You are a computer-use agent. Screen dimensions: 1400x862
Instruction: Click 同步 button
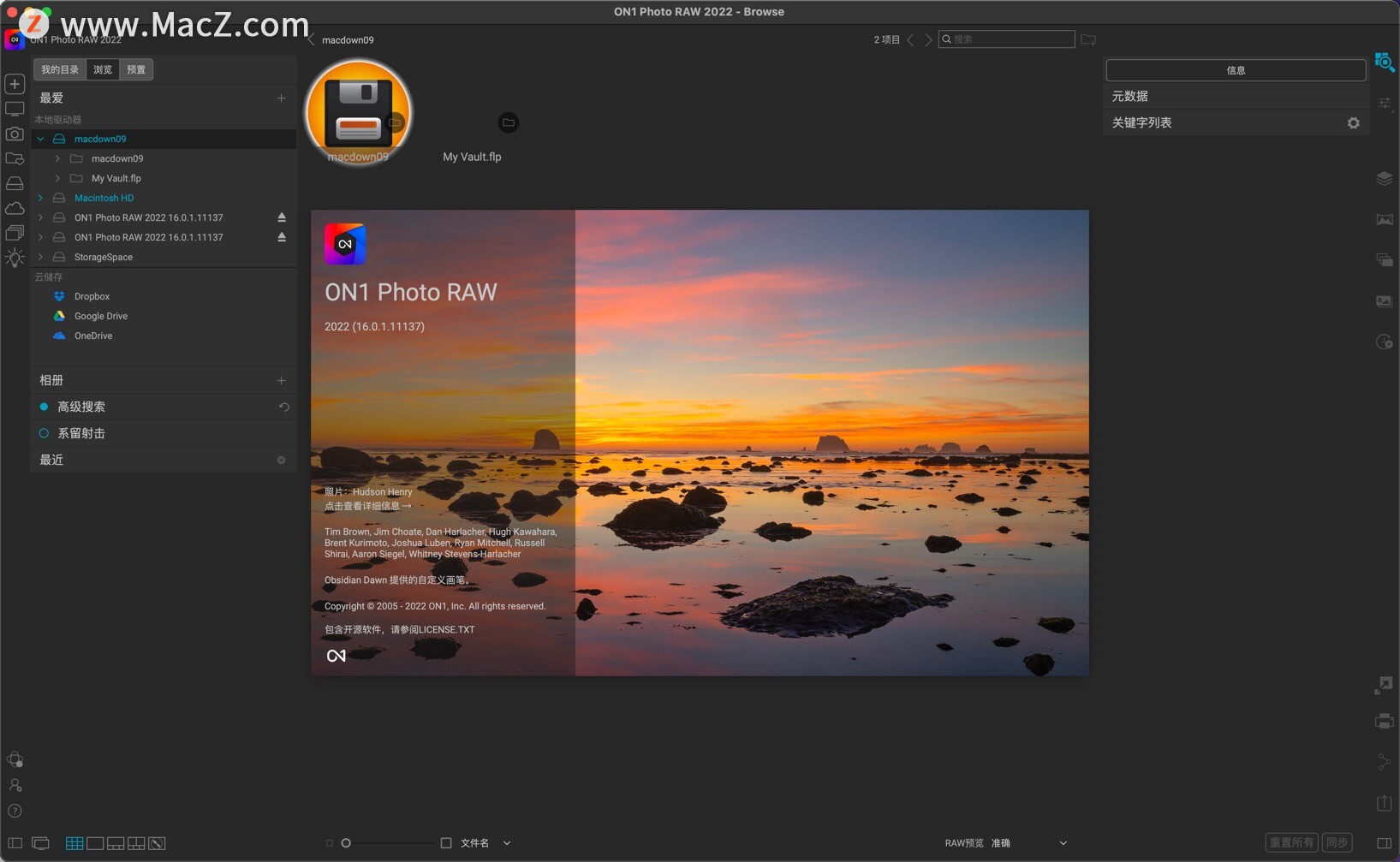[1337, 842]
